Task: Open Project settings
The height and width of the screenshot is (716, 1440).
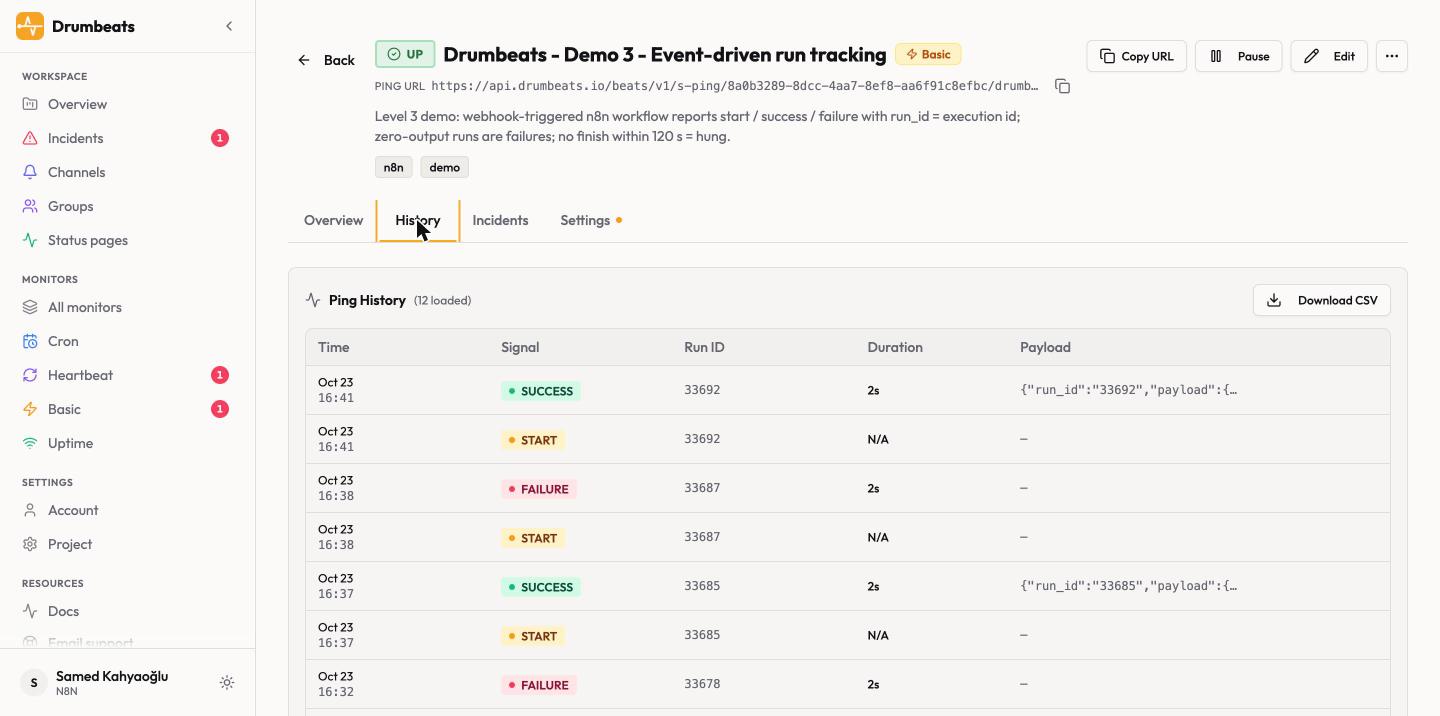Action: click(70, 544)
